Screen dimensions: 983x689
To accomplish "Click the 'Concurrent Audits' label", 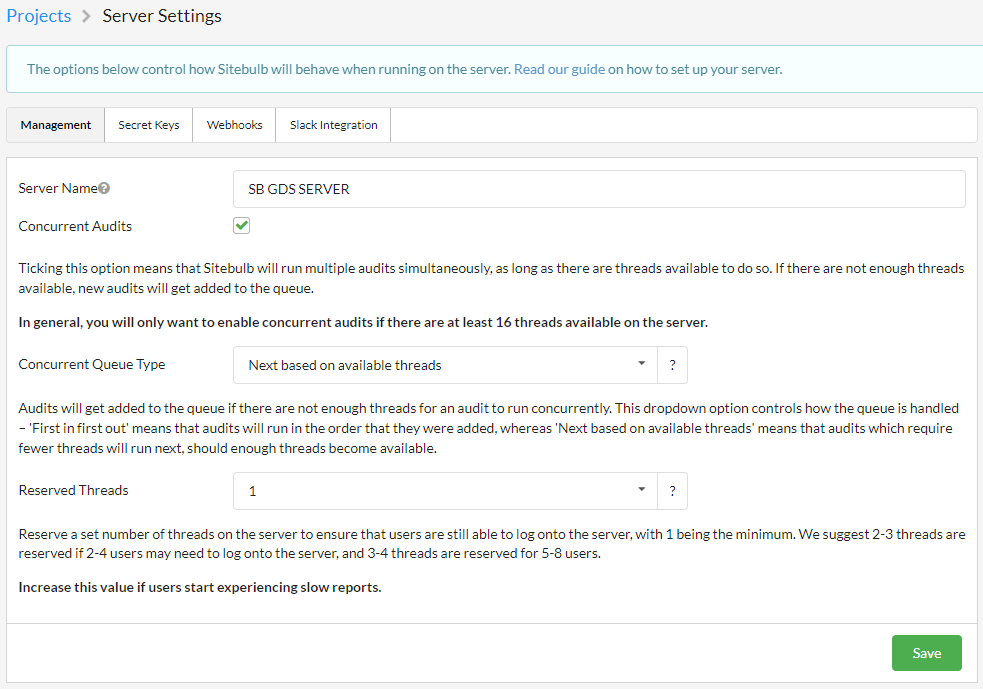I will coord(75,226).
